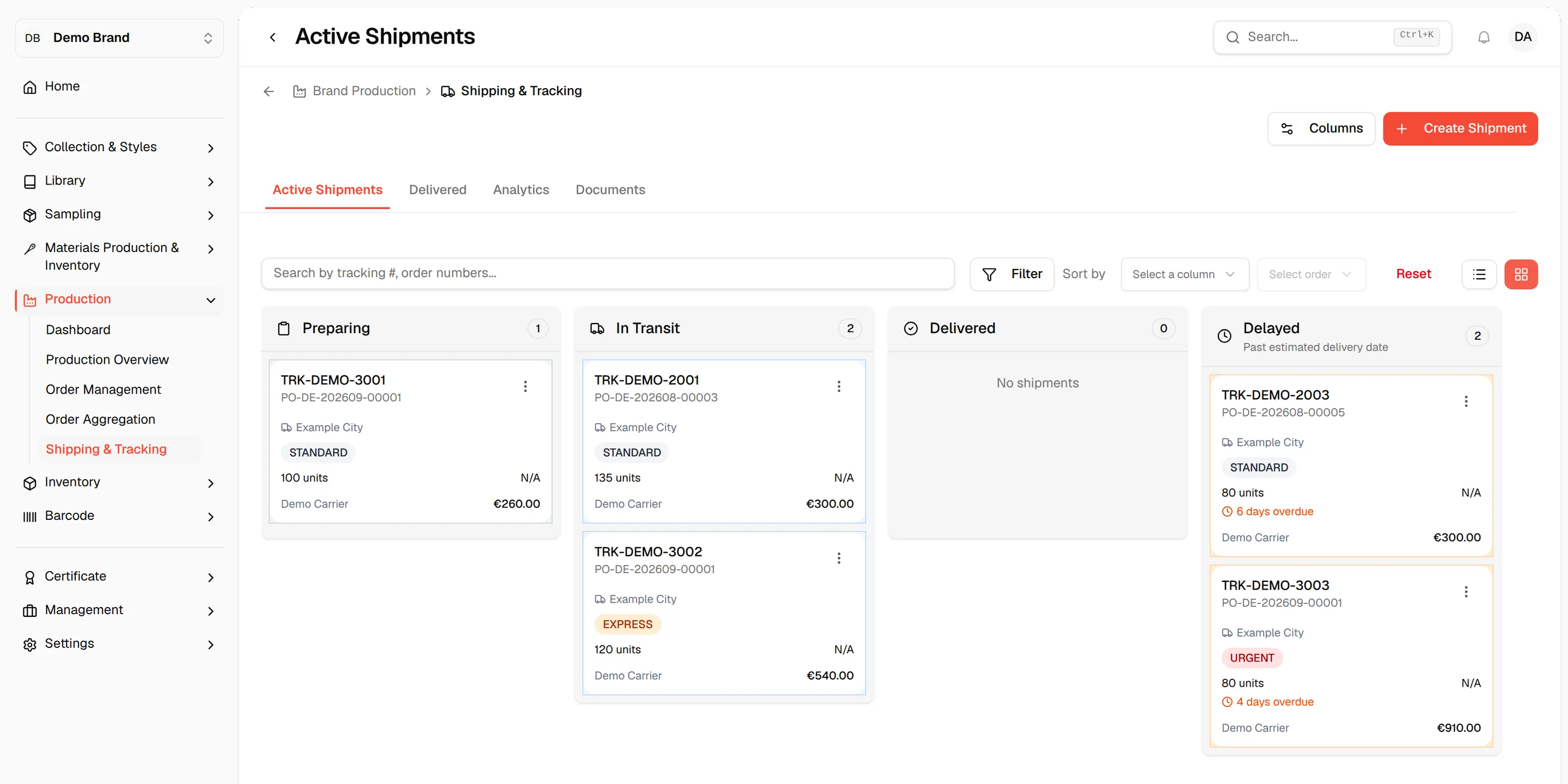Click the Filter button
The width and height of the screenshot is (1568, 784).
click(1012, 274)
